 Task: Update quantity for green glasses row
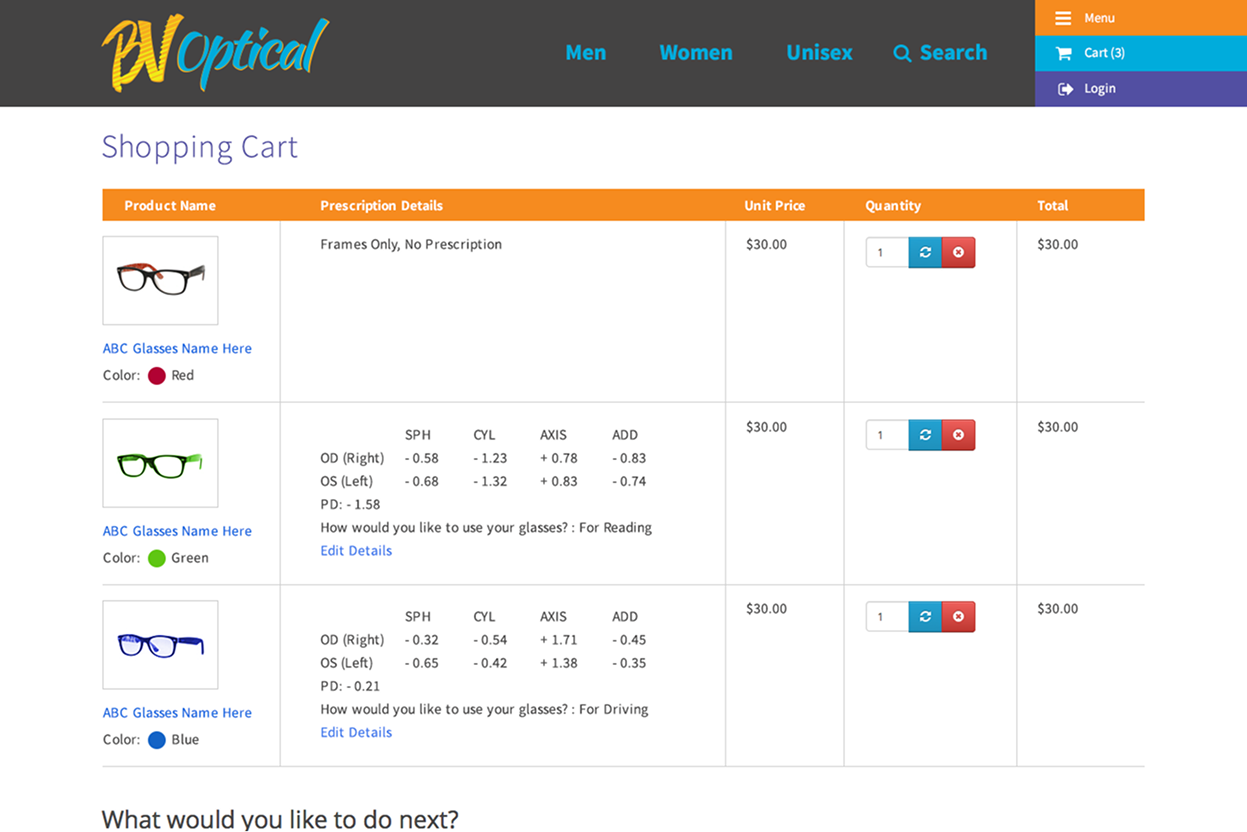point(925,435)
